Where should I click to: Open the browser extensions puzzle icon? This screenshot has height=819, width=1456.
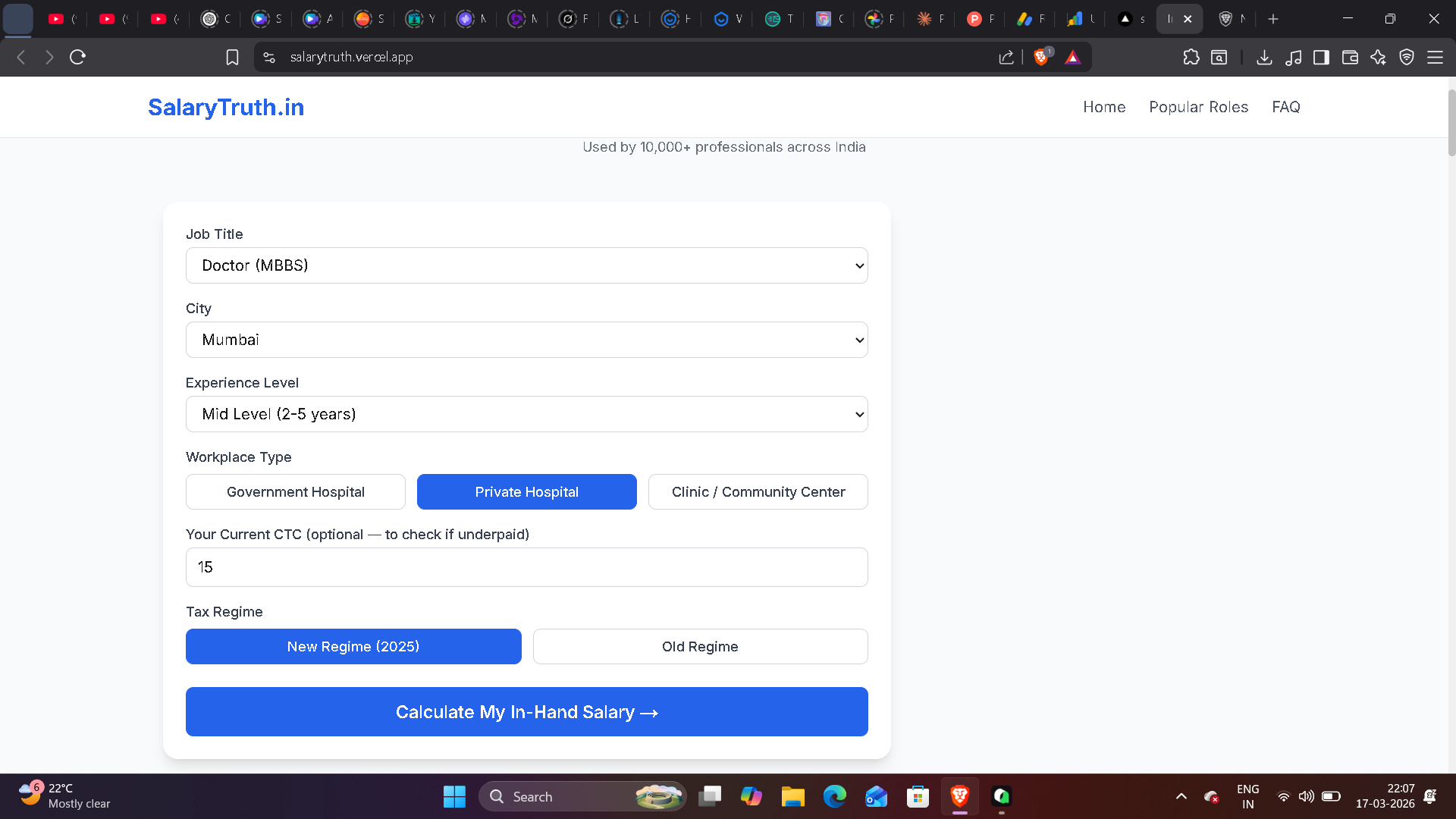pyautogui.click(x=1191, y=57)
